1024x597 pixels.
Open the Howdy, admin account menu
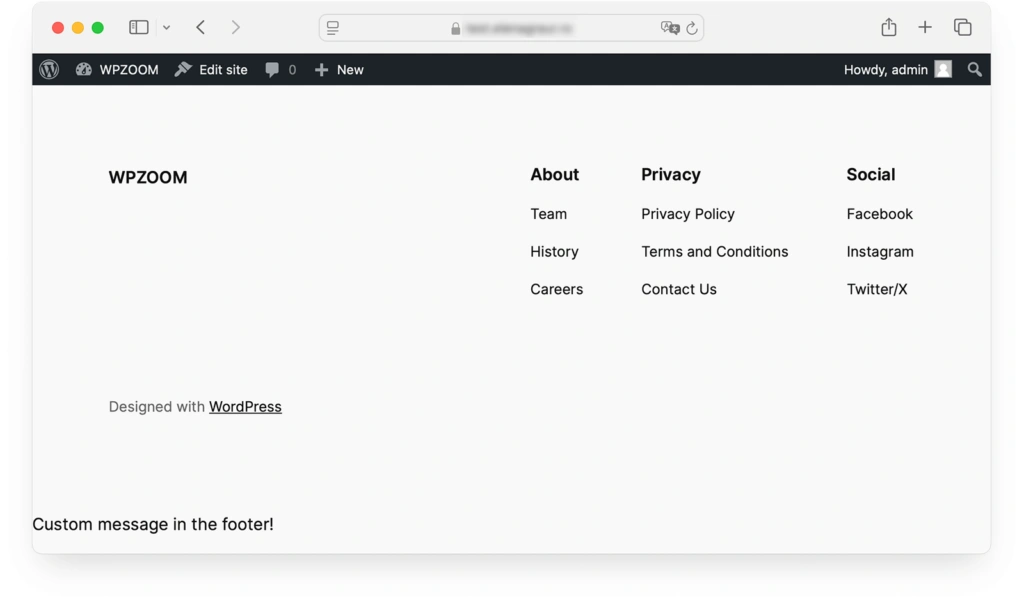884,69
